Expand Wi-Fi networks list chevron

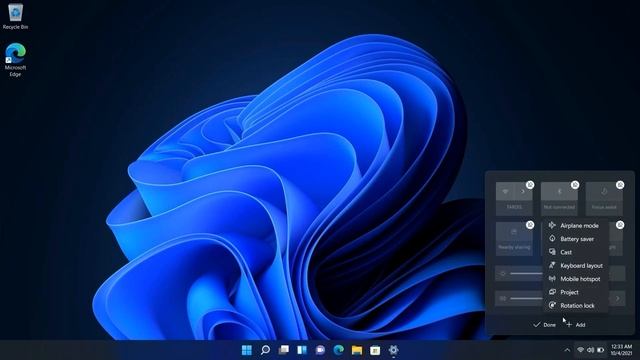tap(523, 191)
